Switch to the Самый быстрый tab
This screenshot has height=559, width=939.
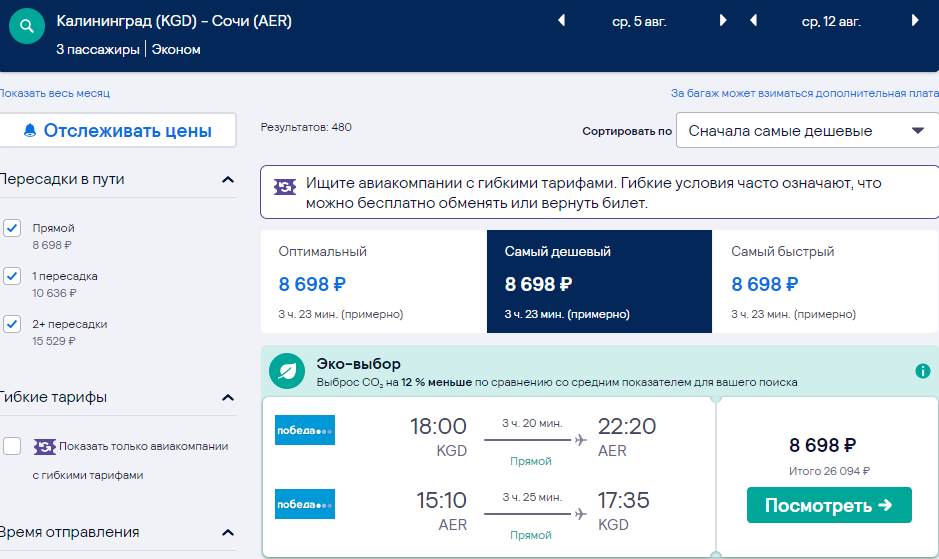click(x=825, y=282)
